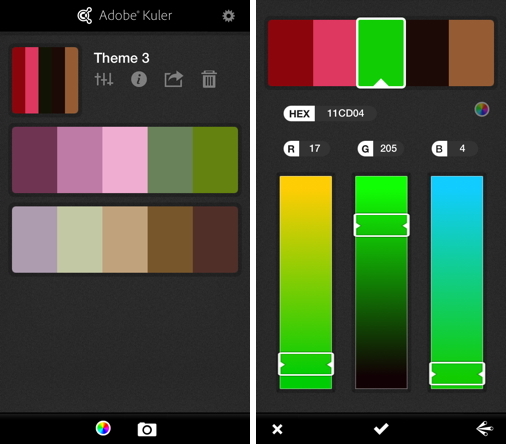Click the blue channel slider handle
This screenshot has width=506, height=444.
457,374
